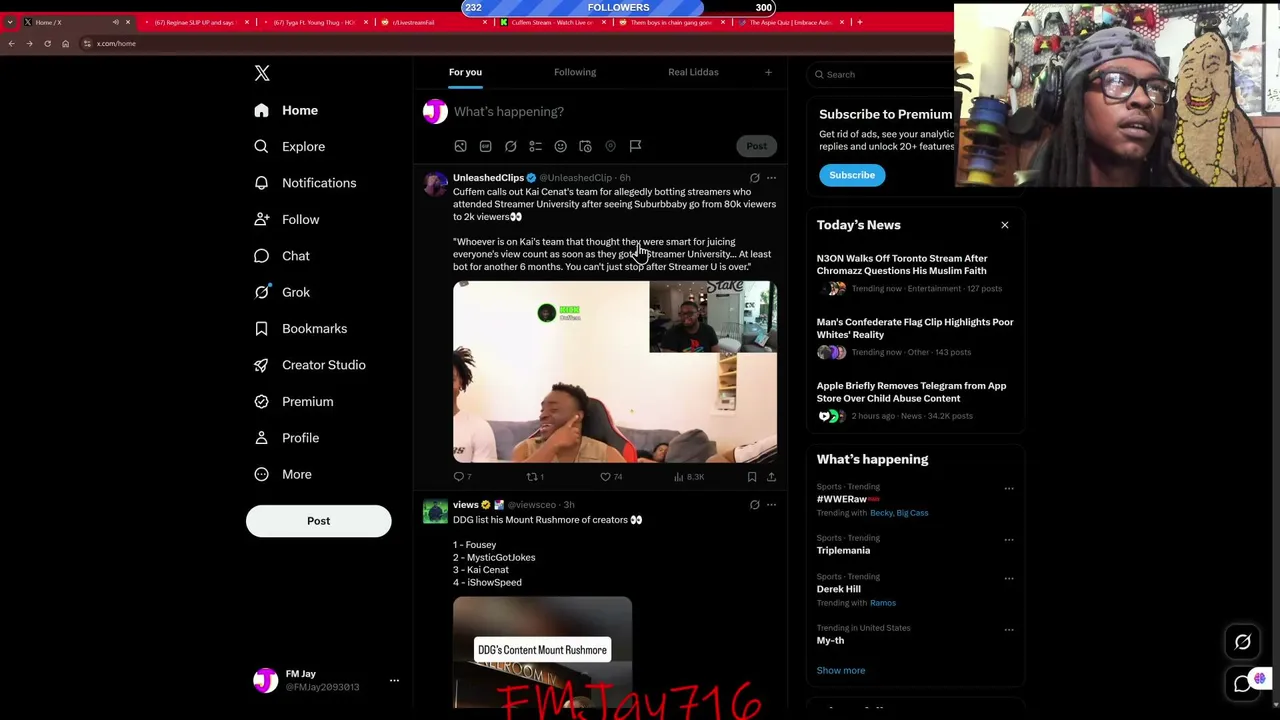The height and width of the screenshot is (720, 1280).
Task: Repost the UnleashedClips post
Action: (535, 477)
